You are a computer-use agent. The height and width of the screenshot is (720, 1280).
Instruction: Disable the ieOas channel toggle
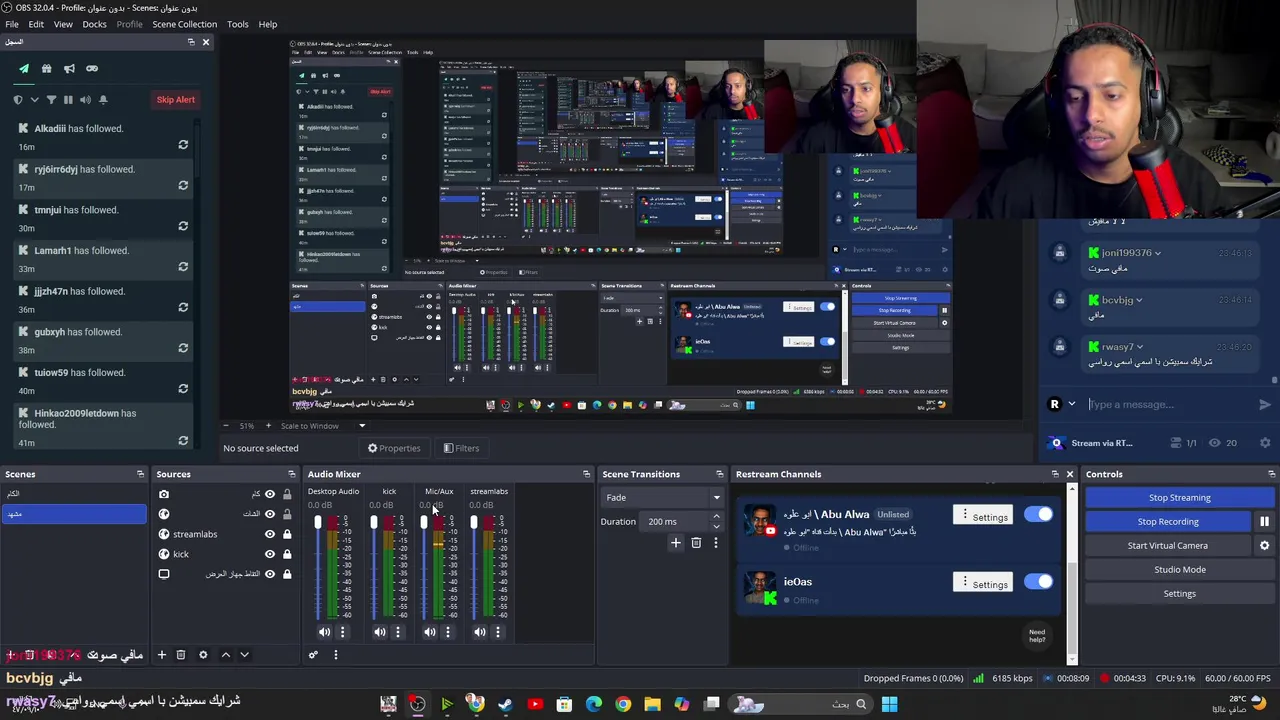(x=1038, y=582)
